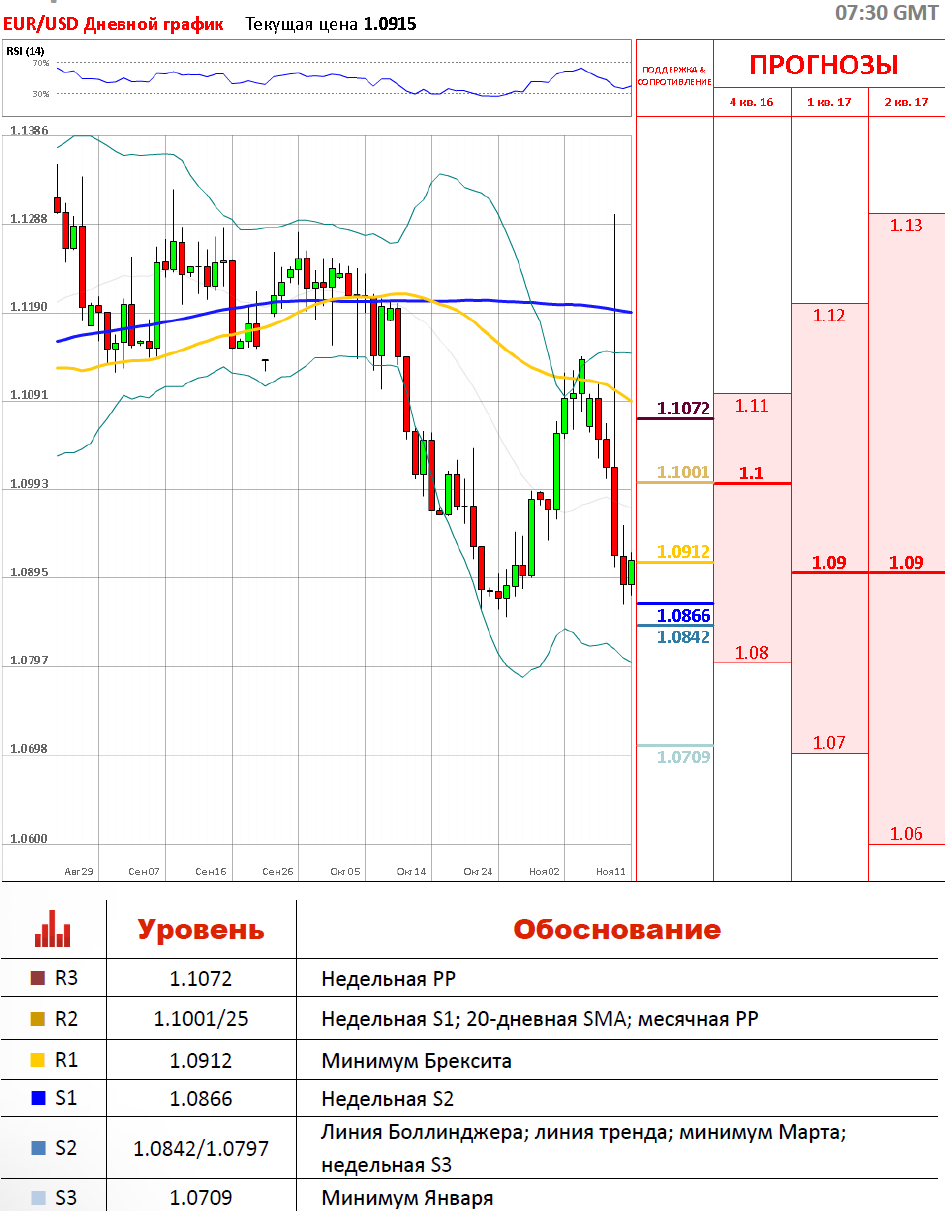This screenshot has height=1211, width=945.
Task: Click the Поддержка & Сопротивление header
Action: pyautogui.click(x=673, y=76)
